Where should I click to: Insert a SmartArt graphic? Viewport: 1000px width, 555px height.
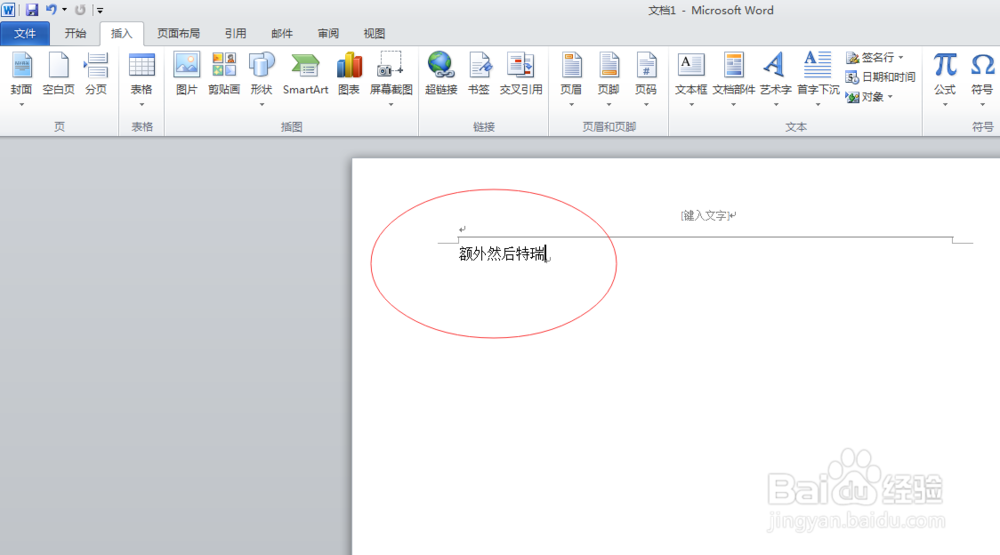[305, 73]
